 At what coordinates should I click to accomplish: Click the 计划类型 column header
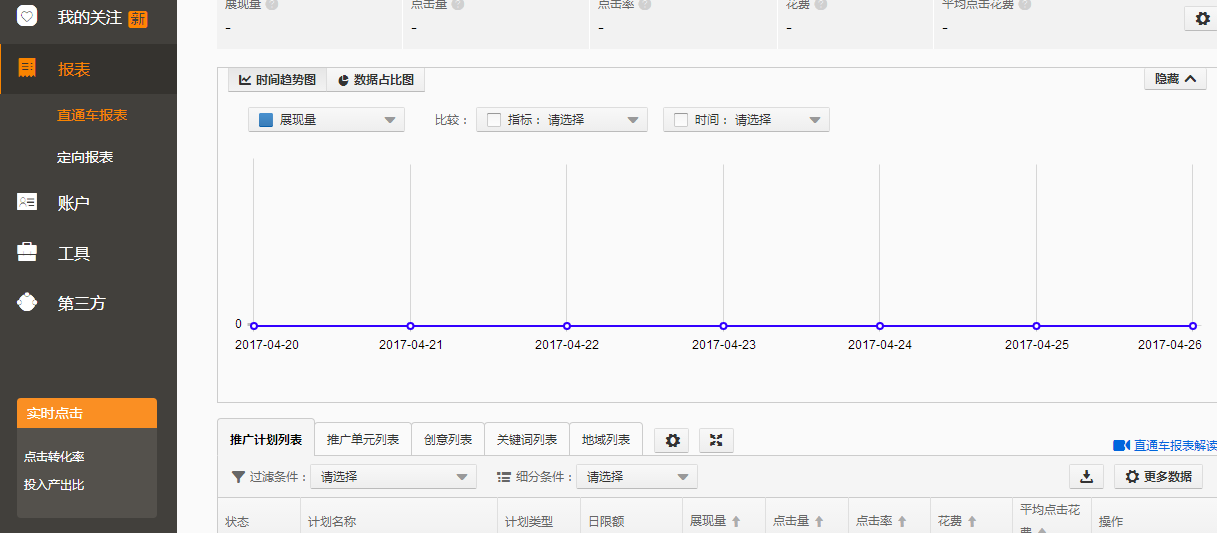(x=529, y=522)
